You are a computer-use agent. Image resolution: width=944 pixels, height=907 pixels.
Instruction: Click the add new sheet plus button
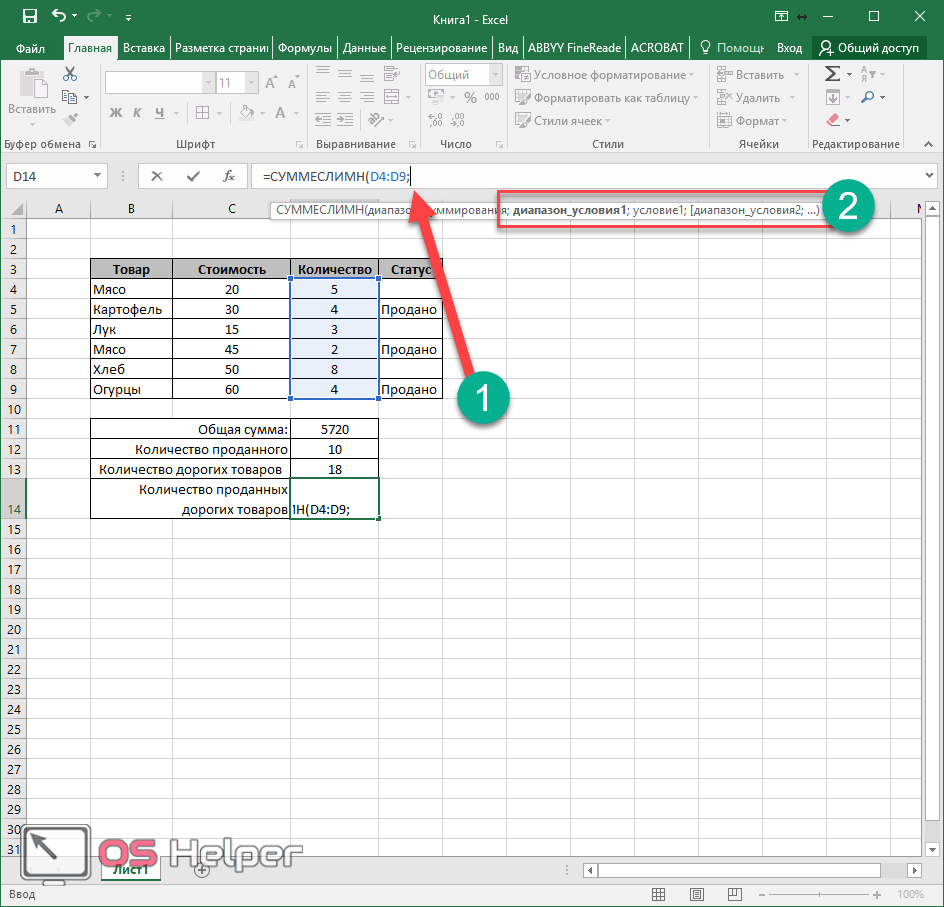pyautogui.click(x=201, y=870)
